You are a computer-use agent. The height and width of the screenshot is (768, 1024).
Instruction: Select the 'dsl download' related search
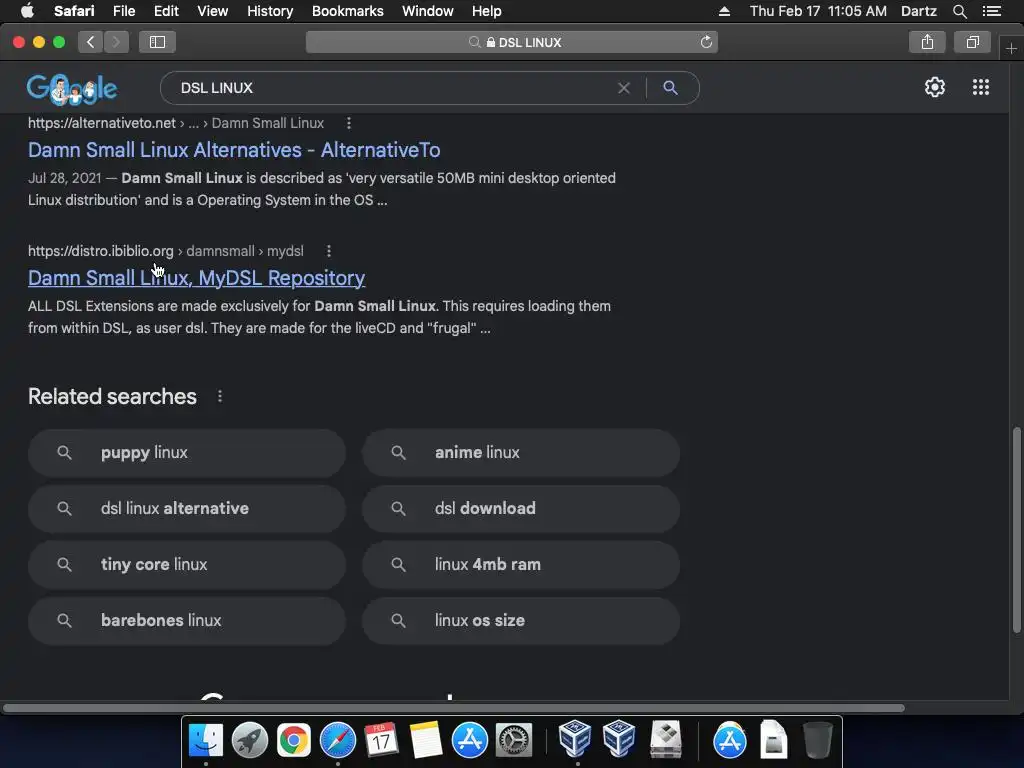tap(521, 509)
